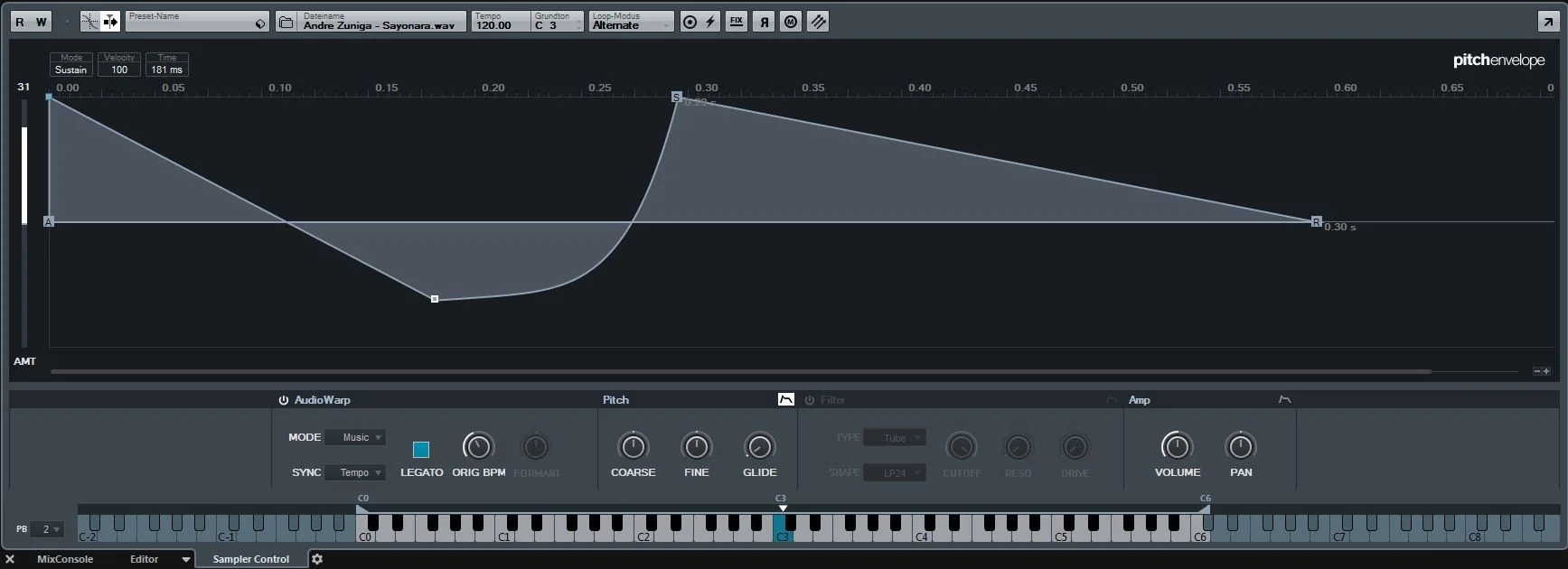The width and height of the screenshot is (1568, 569).
Task: Click the VOLUME knob
Action: [1177, 446]
